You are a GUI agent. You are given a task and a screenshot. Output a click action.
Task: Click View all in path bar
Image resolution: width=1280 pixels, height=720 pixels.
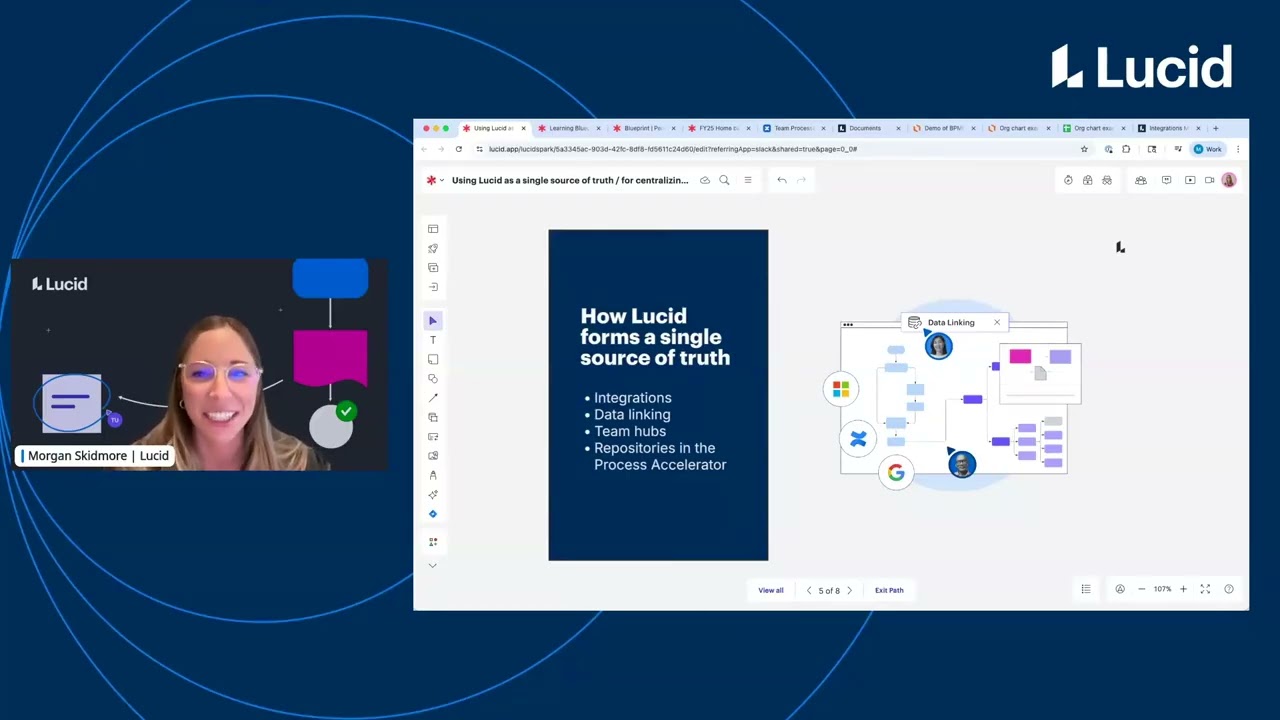coord(771,590)
